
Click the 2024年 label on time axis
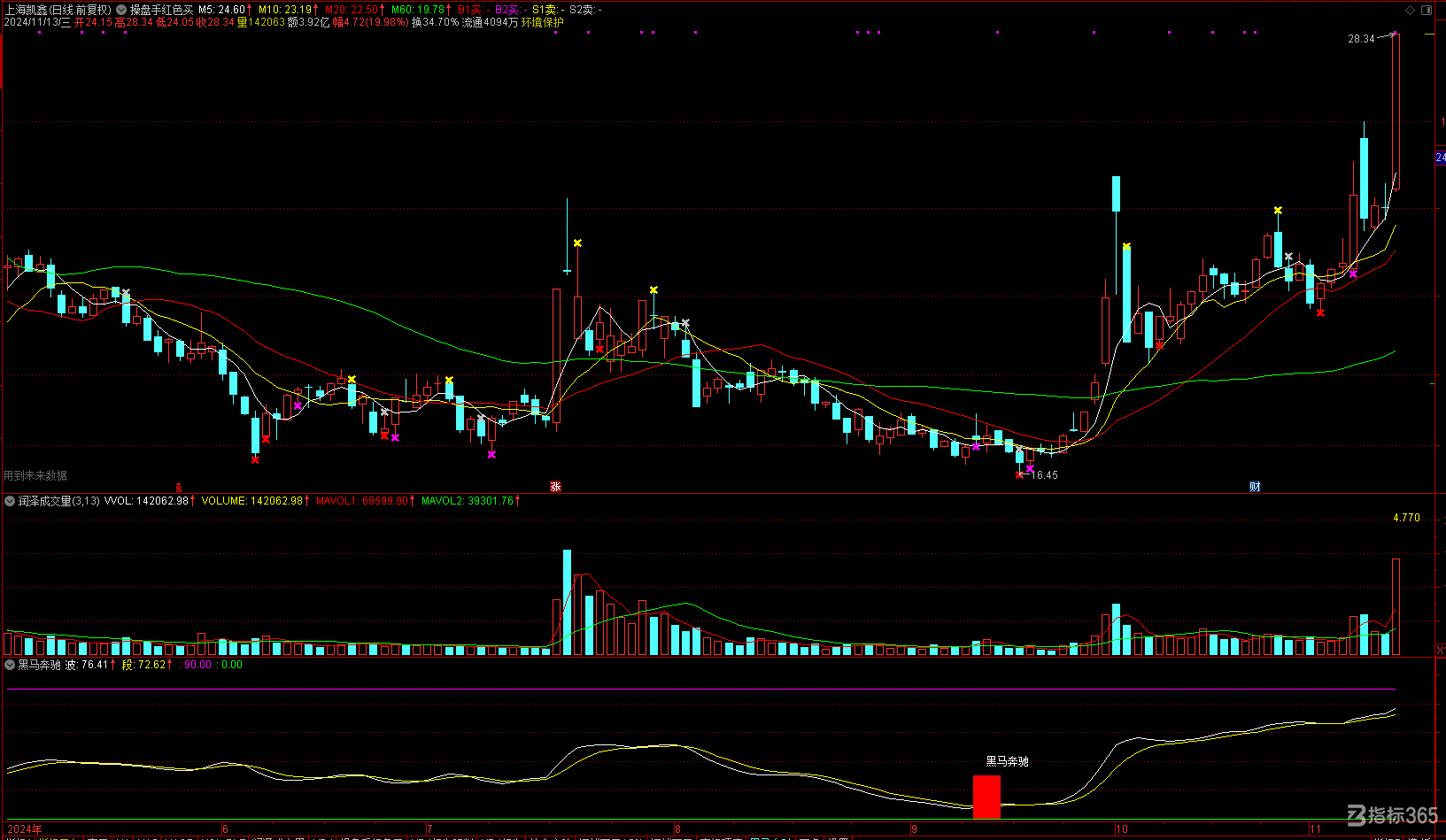point(24,829)
